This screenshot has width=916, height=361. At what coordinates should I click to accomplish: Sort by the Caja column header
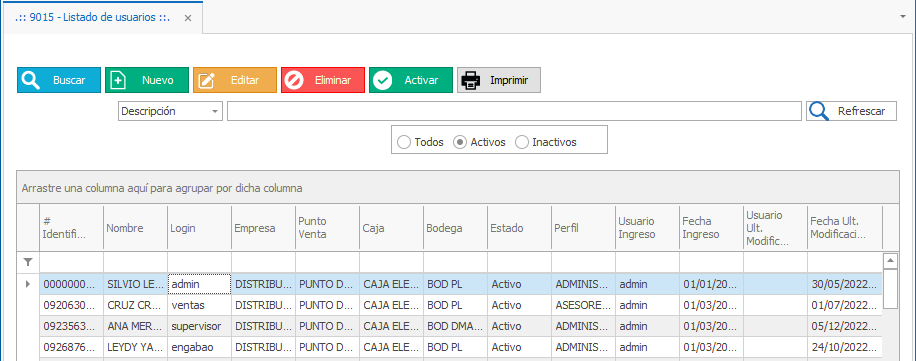[x=391, y=228]
